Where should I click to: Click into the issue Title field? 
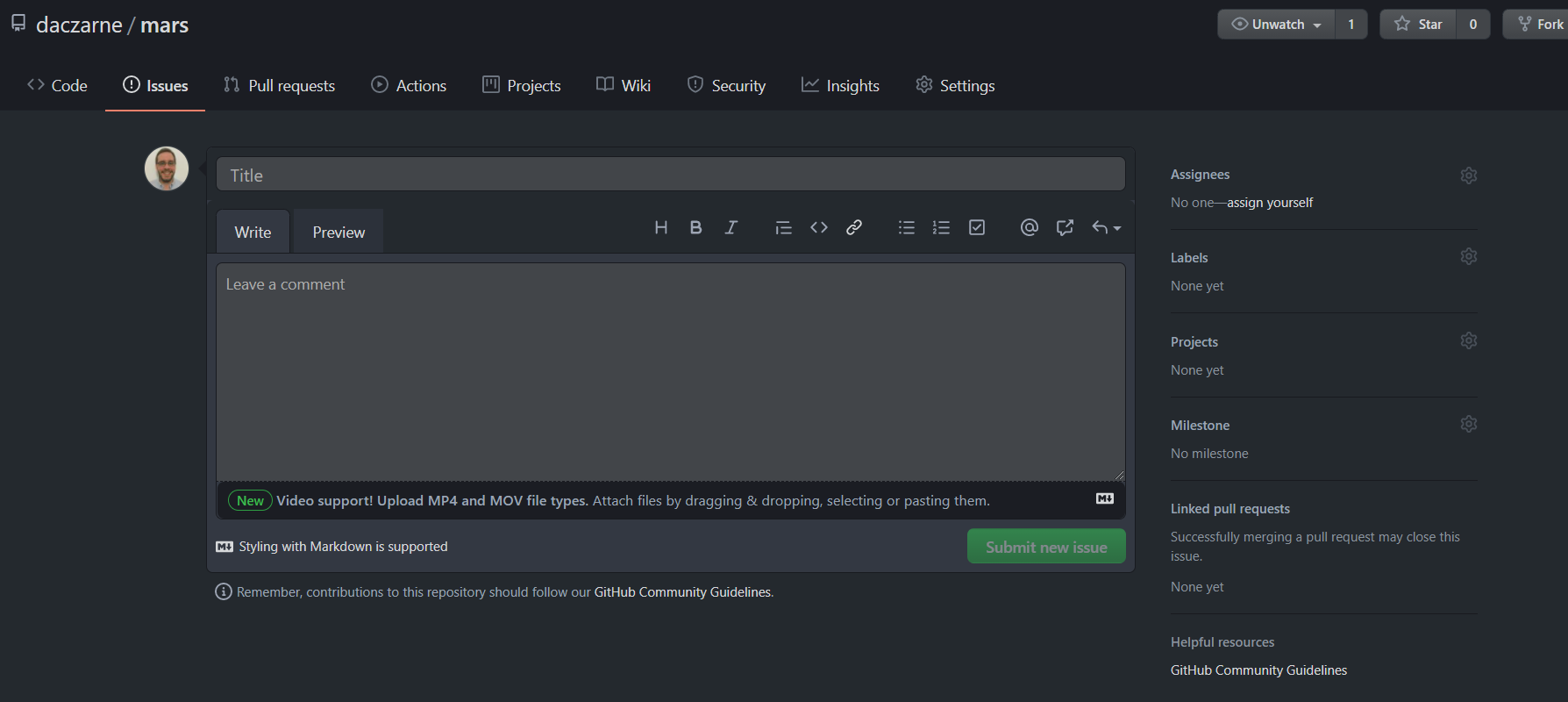click(671, 175)
